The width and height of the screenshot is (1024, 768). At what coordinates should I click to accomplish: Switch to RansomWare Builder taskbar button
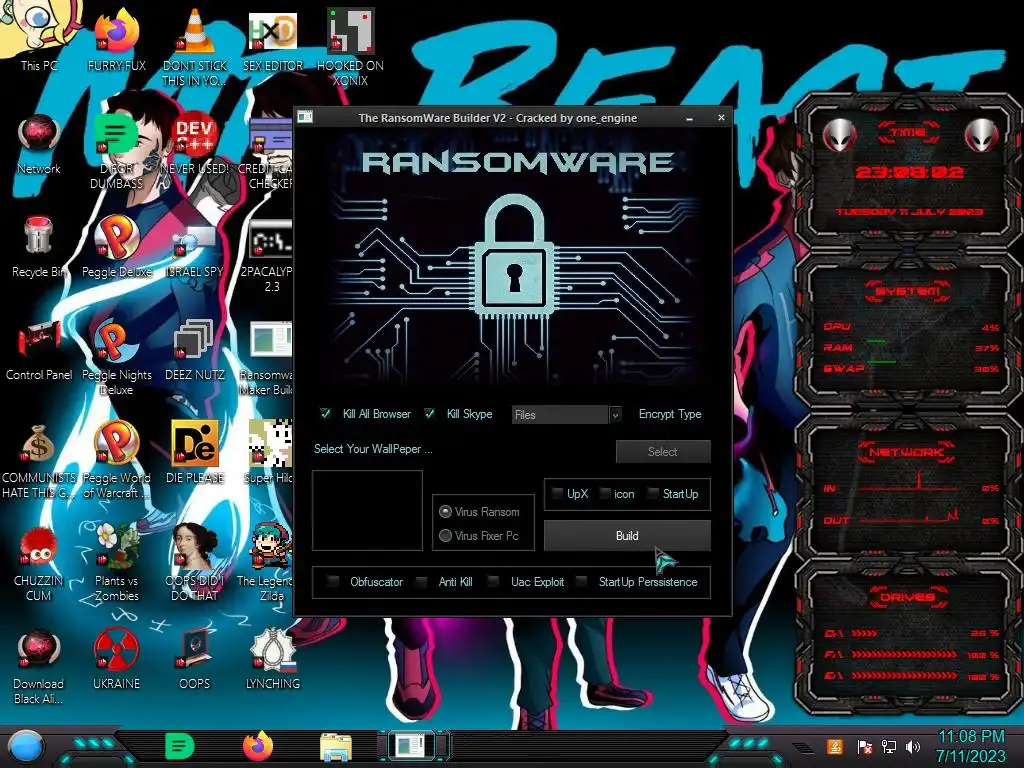coord(413,746)
